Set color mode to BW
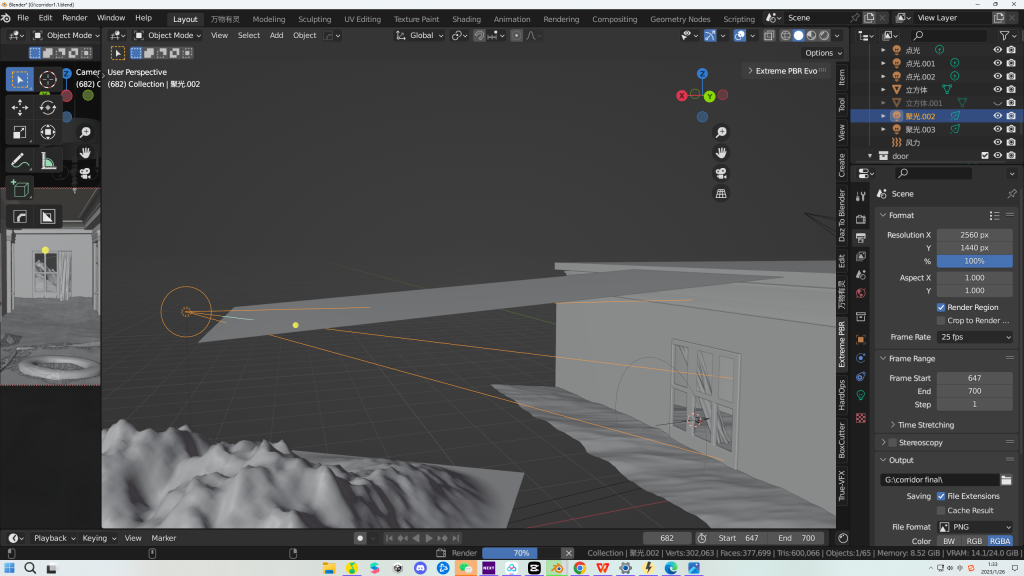Screen dimensions: 1024x576 tap(949, 541)
